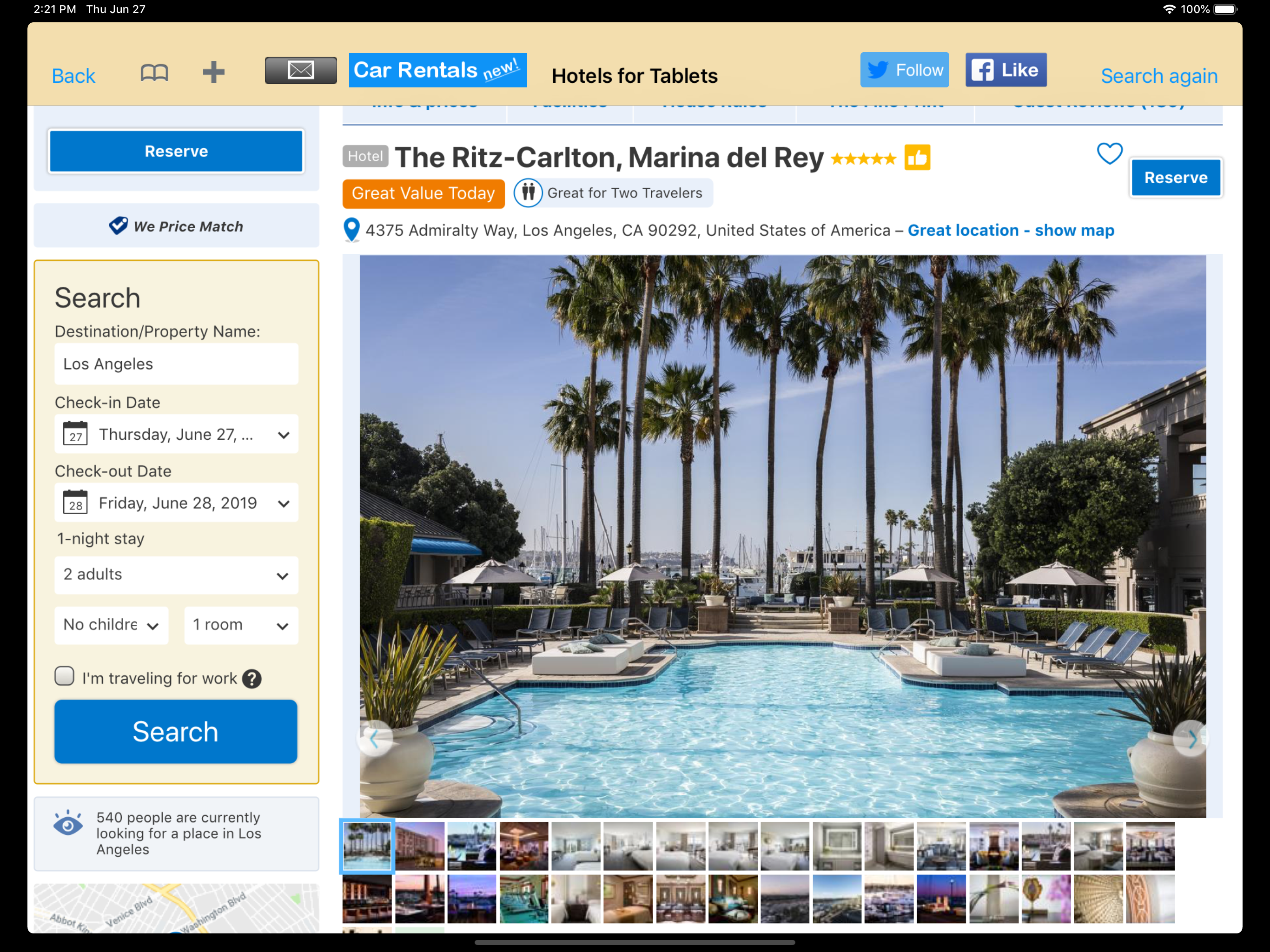Save hotel with the heart icon

[x=1109, y=153]
